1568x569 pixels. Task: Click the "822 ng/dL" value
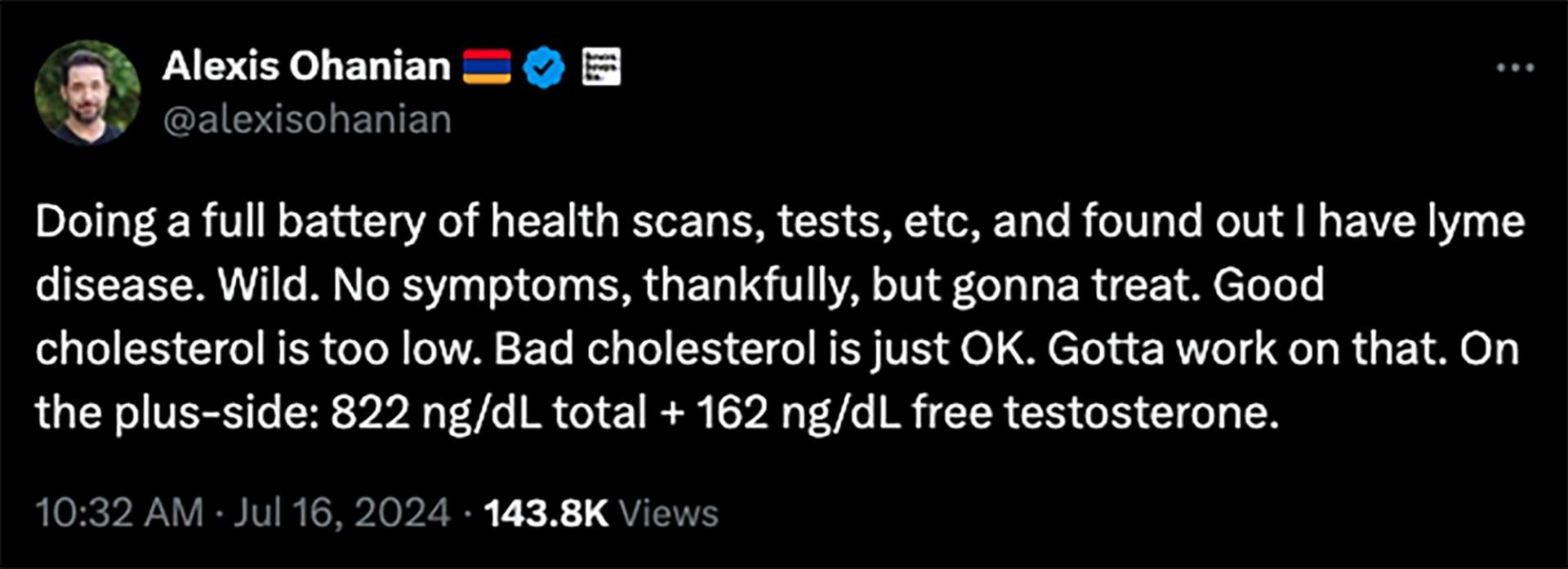point(436,412)
